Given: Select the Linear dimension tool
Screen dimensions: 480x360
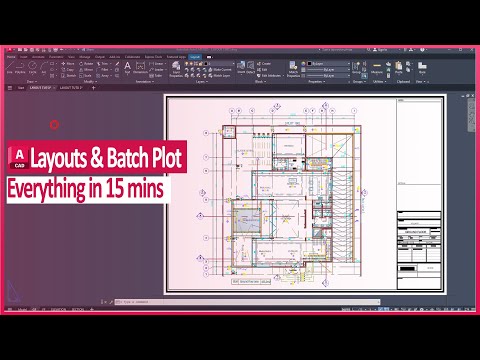Looking at the screenshot, I should click(157, 63).
